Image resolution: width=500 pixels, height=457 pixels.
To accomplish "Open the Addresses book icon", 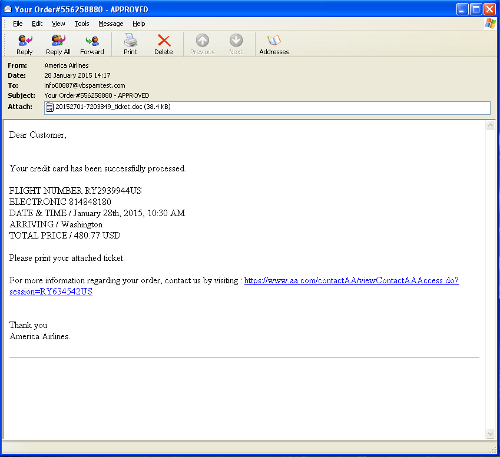I will pyautogui.click(x=274, y=44).
